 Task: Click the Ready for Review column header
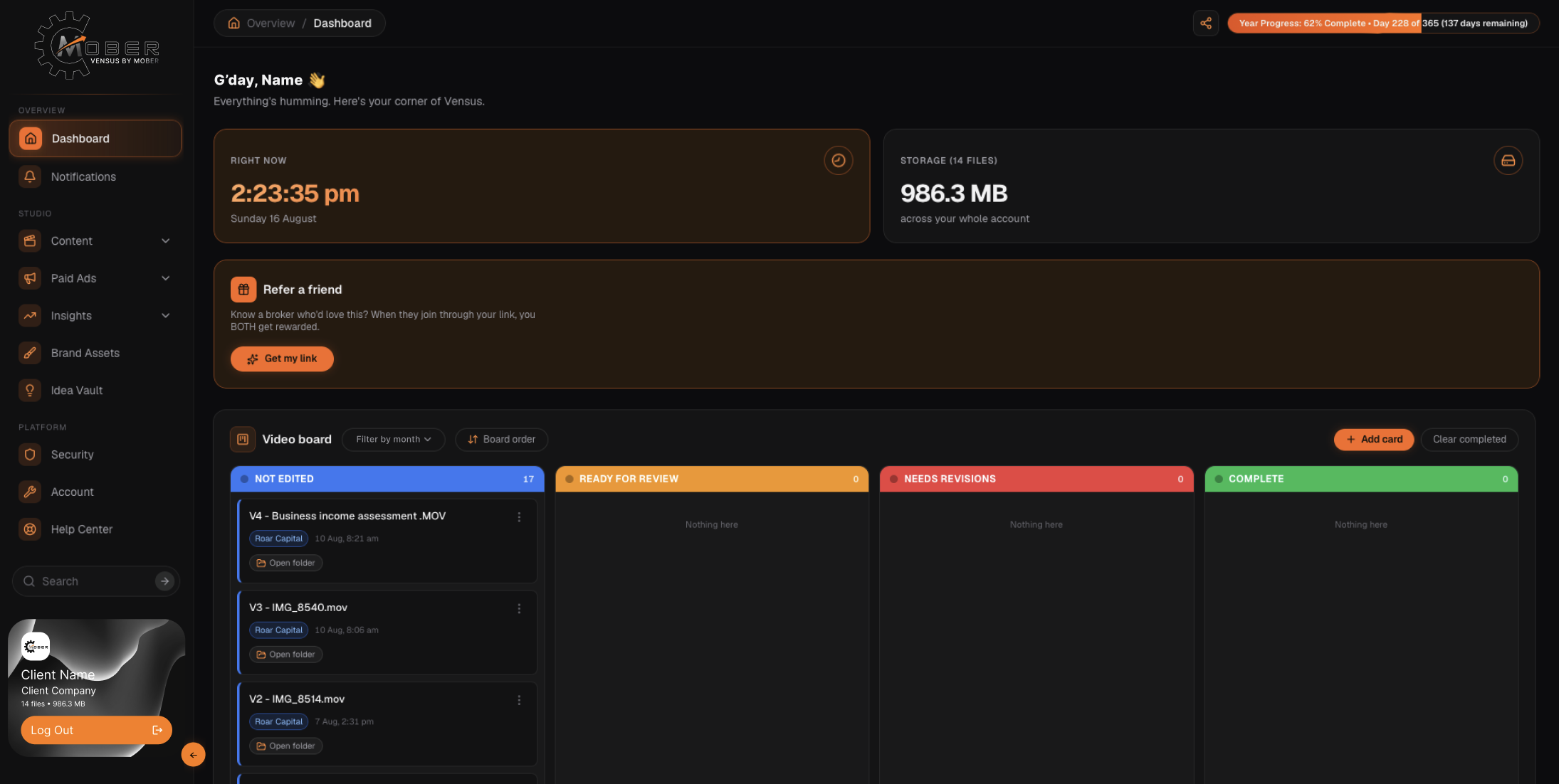tap(712, 480)
